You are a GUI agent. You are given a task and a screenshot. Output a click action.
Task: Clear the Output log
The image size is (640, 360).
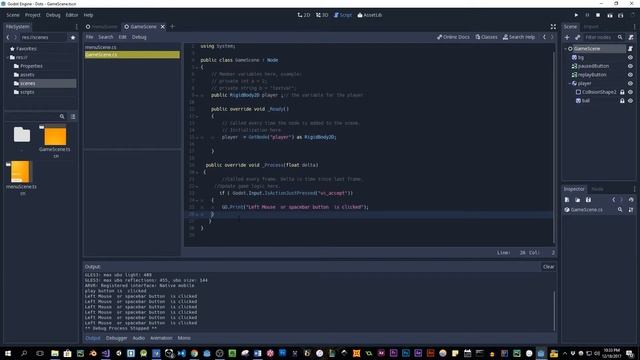(548, 267)
